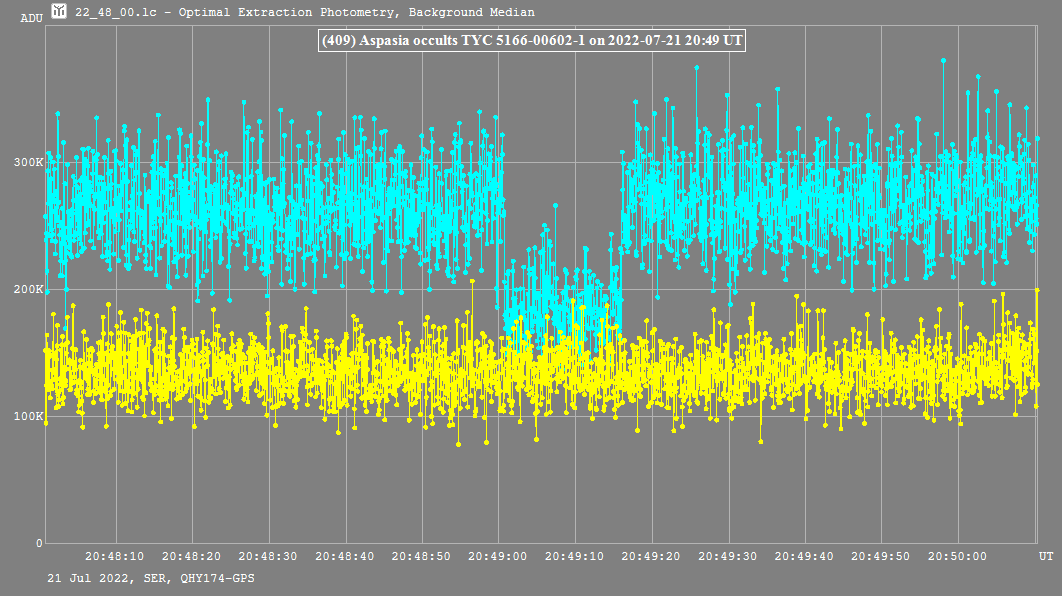
Task: Select the 20:48:40 time tick label
Action: tap(345, 556)
